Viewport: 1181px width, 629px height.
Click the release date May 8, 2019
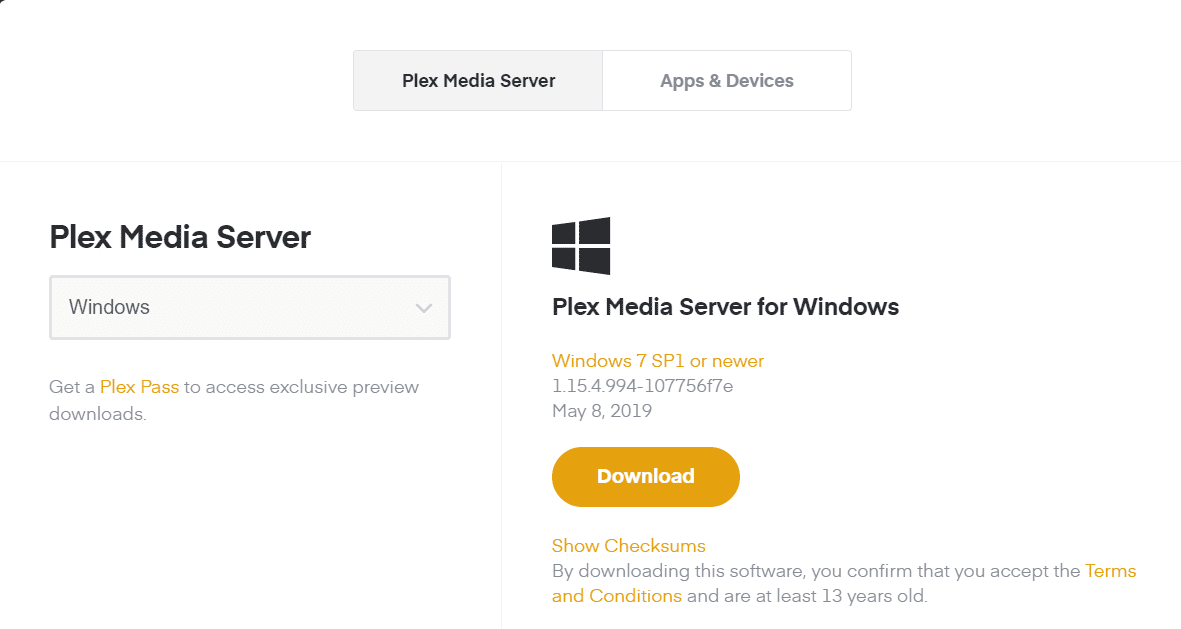(601, 410)
